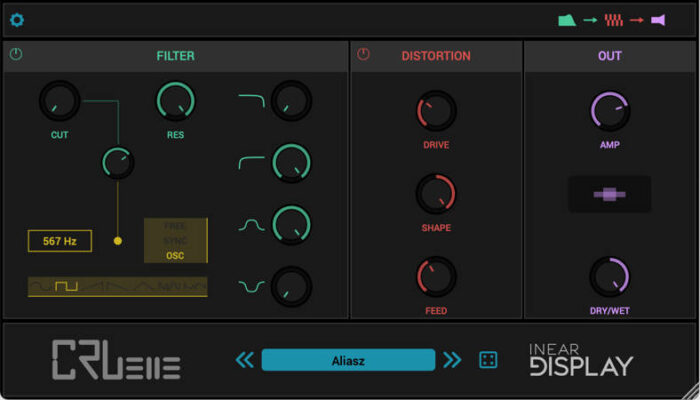Click the band-pass filter curve icon

251,225
